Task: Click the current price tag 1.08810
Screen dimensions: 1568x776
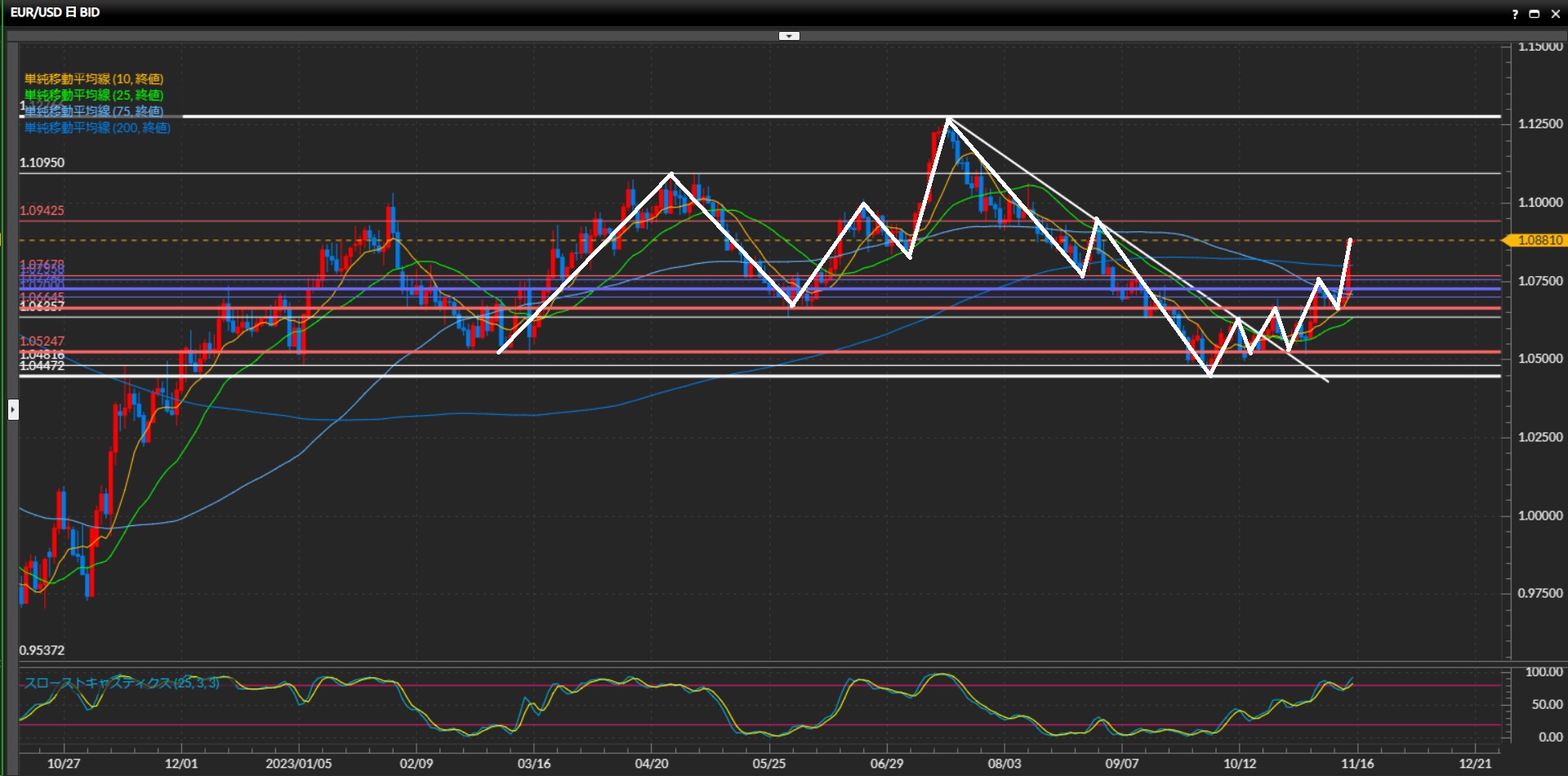Action: coord(1539,240)
